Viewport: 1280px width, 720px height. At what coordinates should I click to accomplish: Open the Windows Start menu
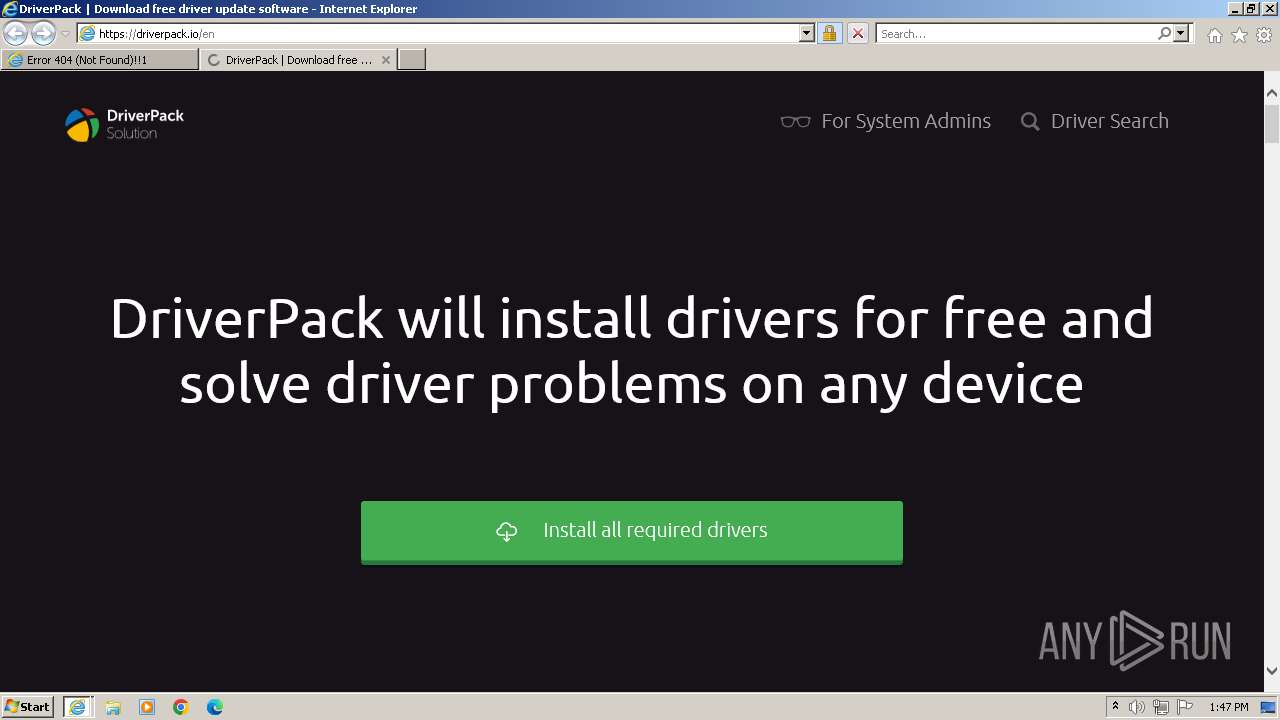click(28, 706)
